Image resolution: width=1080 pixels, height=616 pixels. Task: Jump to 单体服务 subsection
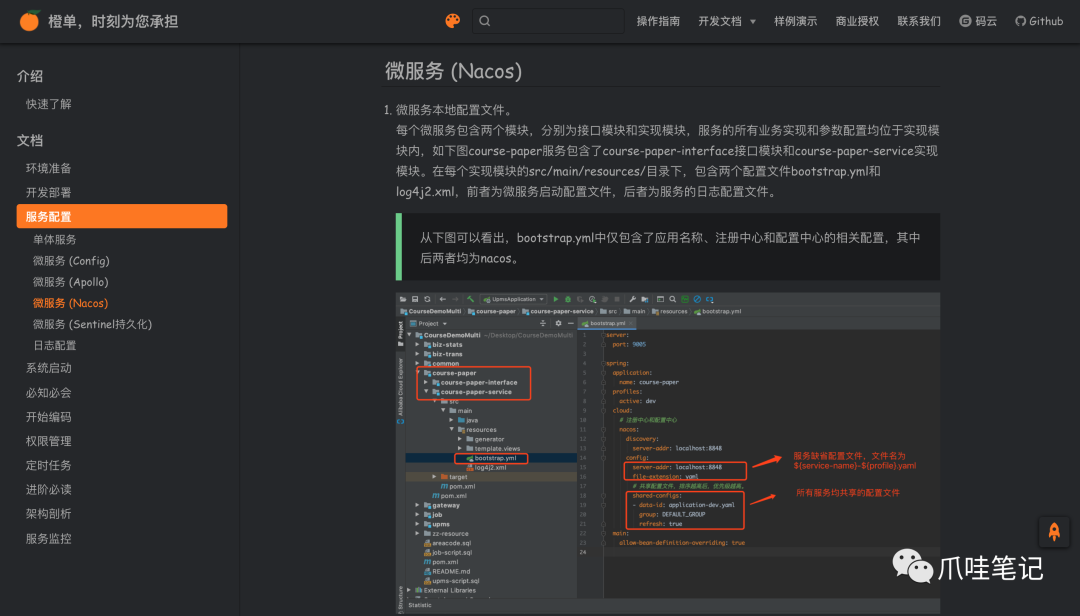coord(55,240)
